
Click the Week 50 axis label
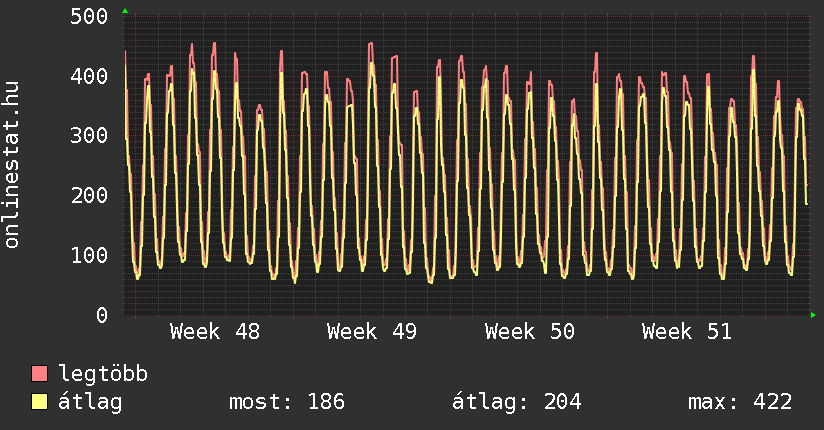tap(529, 332)
